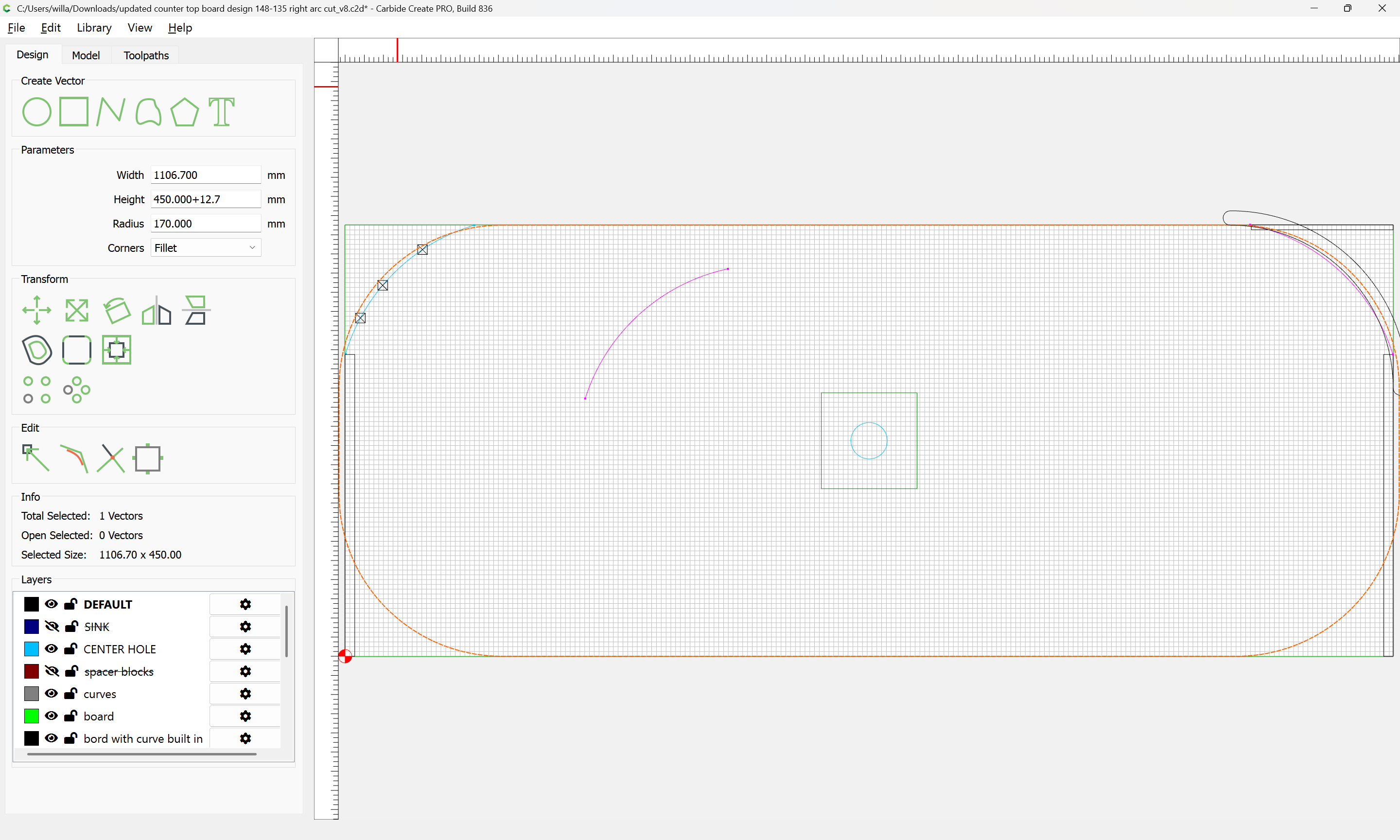The width and height of the screenshot is (1400, 840).
Task: Lock the curves layer
Action: coord(71,693)
